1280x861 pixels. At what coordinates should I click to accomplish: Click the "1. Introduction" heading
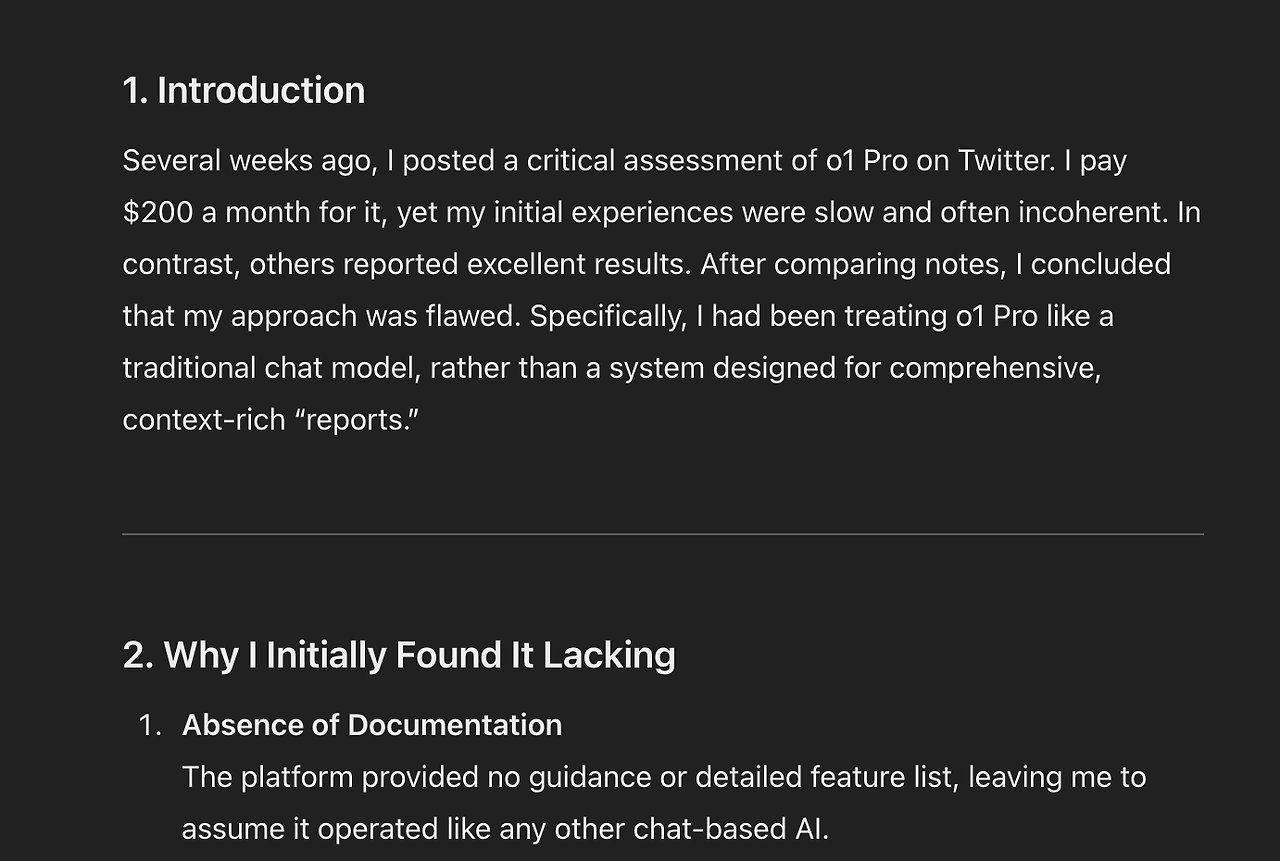point(243,90)
